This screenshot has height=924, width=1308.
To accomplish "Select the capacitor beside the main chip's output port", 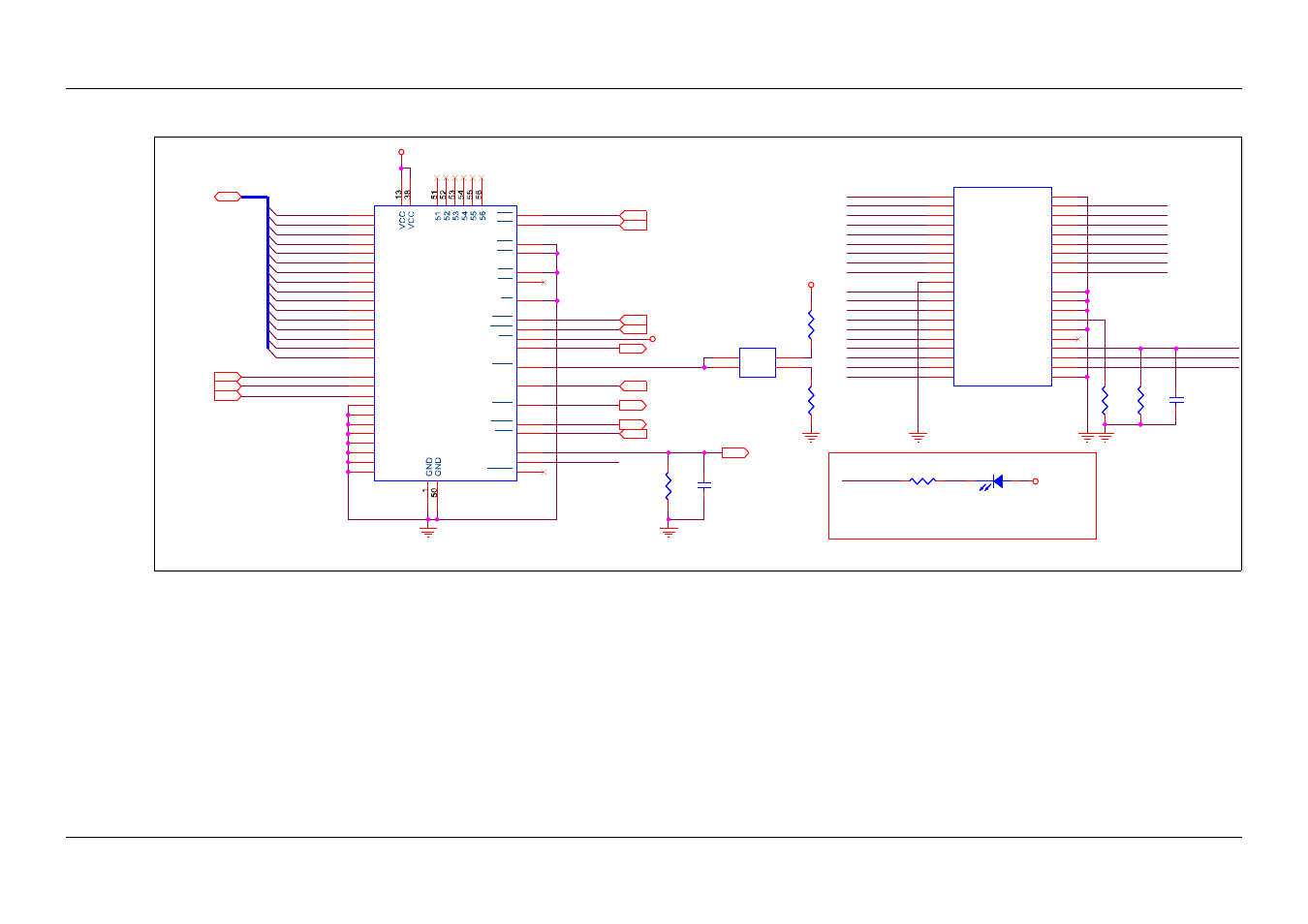I will tap(704, 485).
